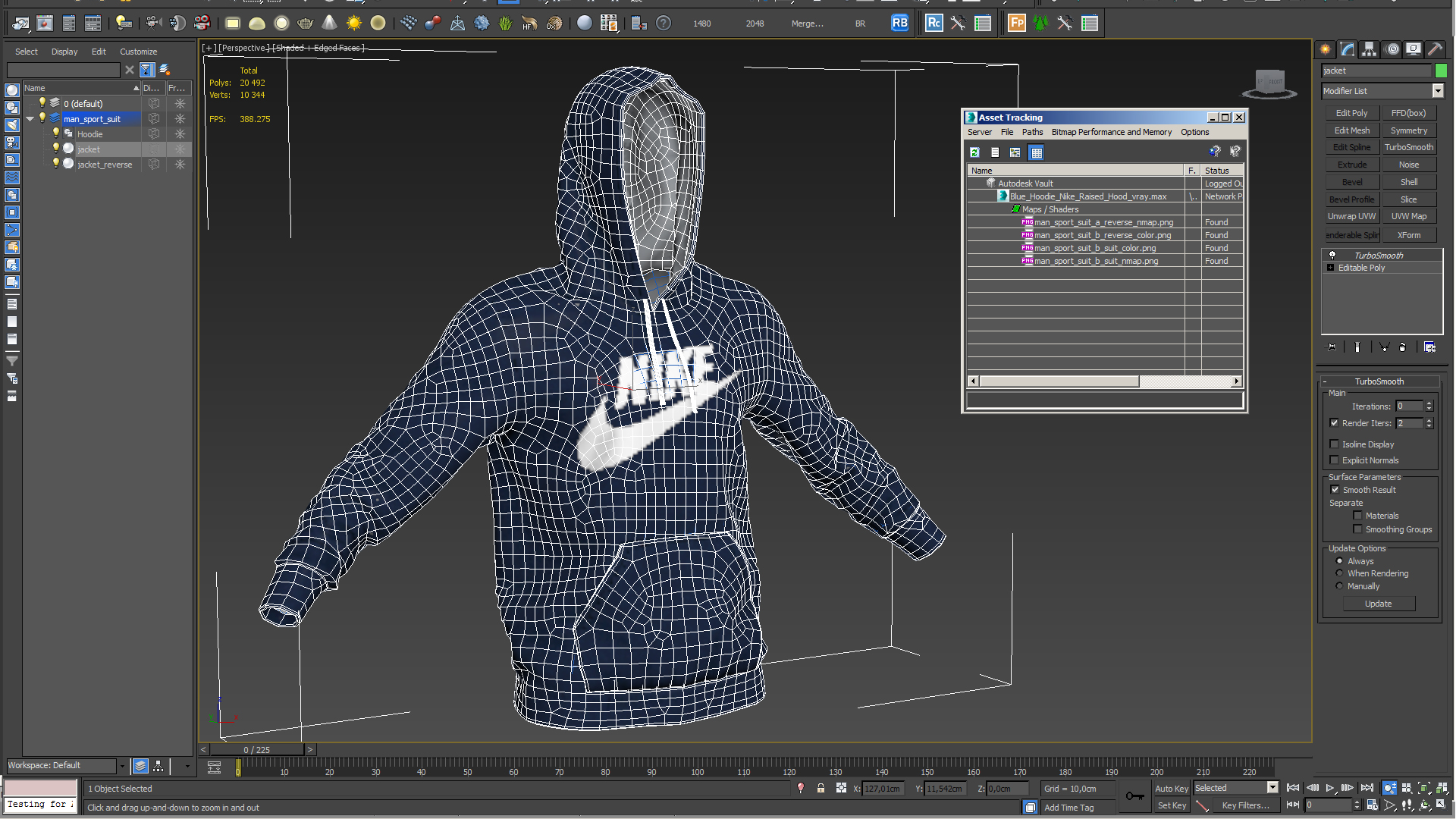The width and height of the screenshot is (1456, 819).
Task: Open Server menu in Asset Tracking
Action: pos(979,132)
